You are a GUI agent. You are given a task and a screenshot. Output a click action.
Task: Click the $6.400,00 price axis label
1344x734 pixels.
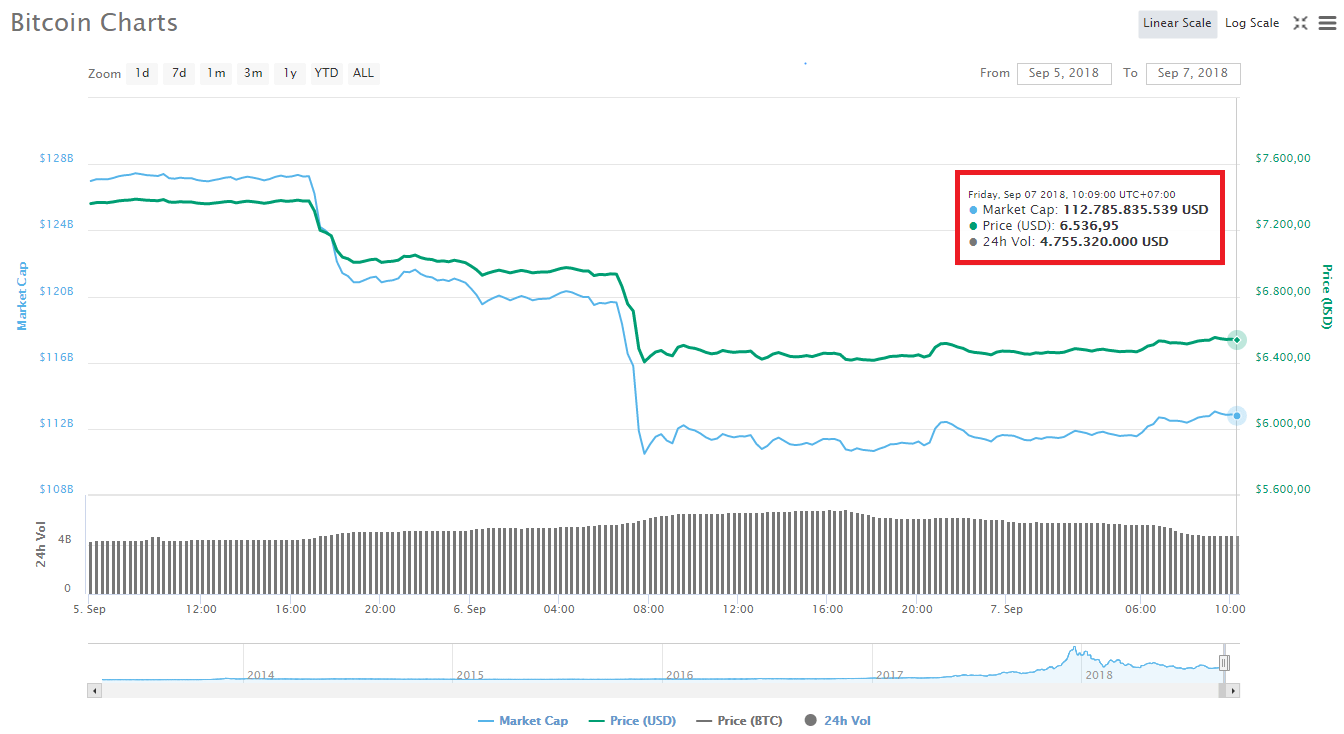(x=1282, y=357)
